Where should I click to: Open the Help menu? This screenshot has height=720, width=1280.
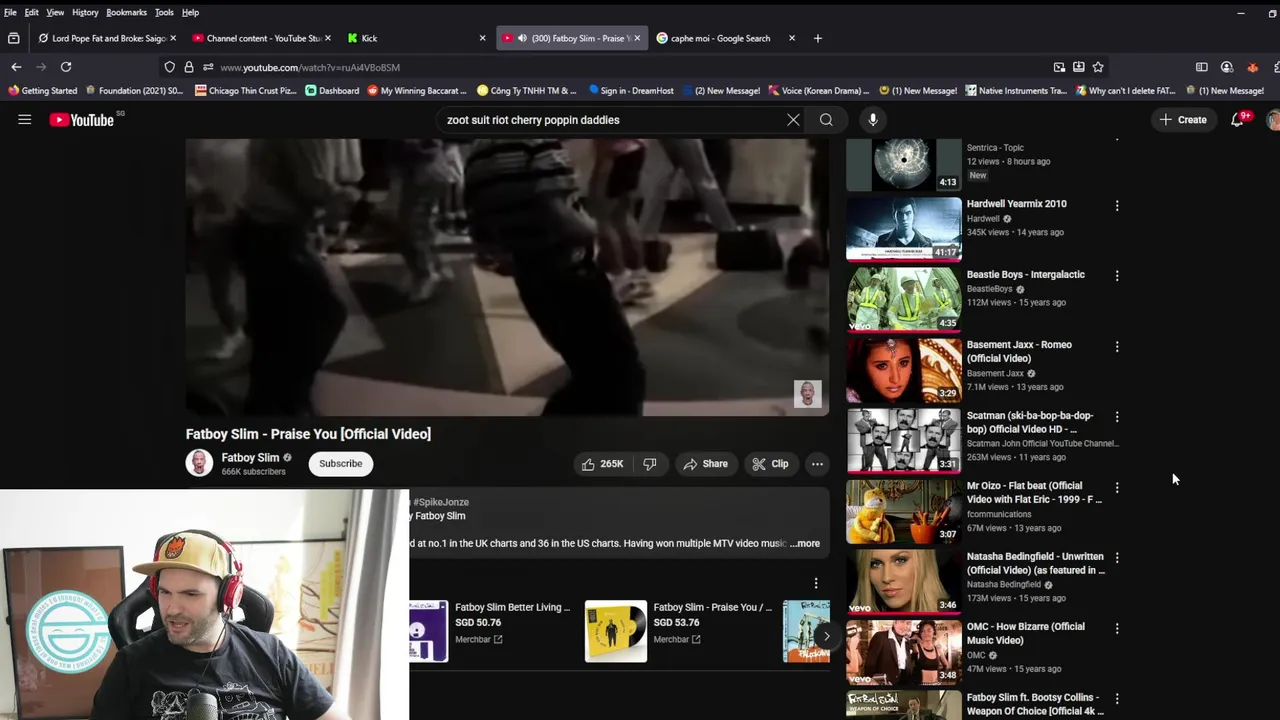click(190, 12)
